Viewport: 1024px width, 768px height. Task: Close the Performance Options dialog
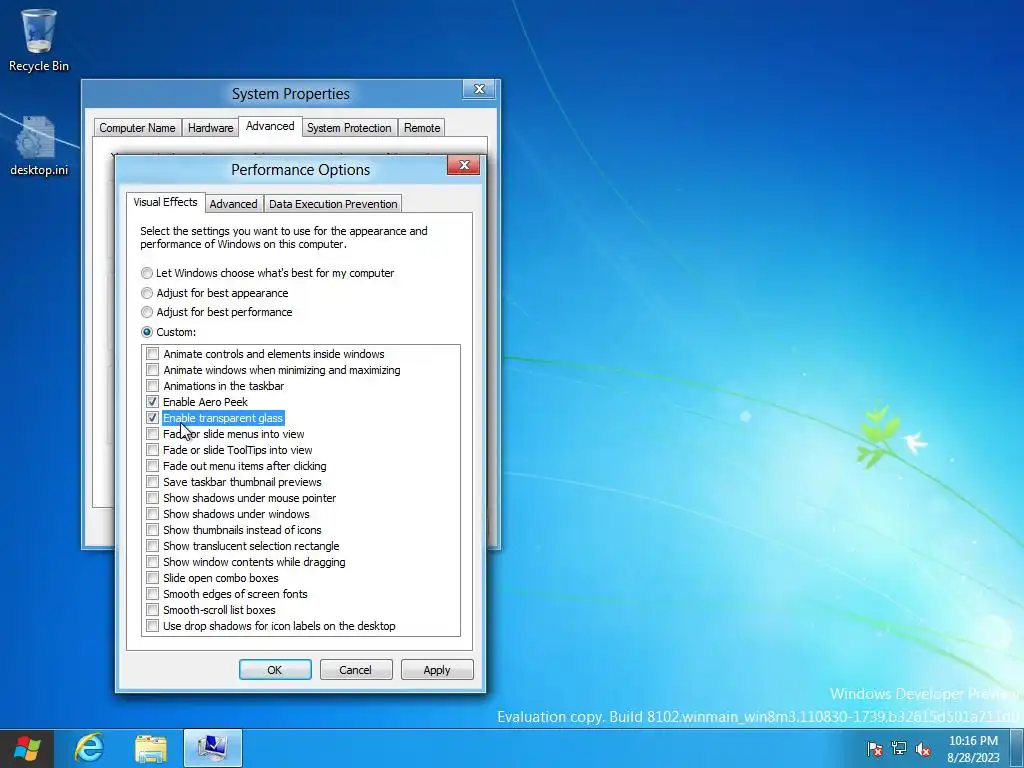point(464,165)
